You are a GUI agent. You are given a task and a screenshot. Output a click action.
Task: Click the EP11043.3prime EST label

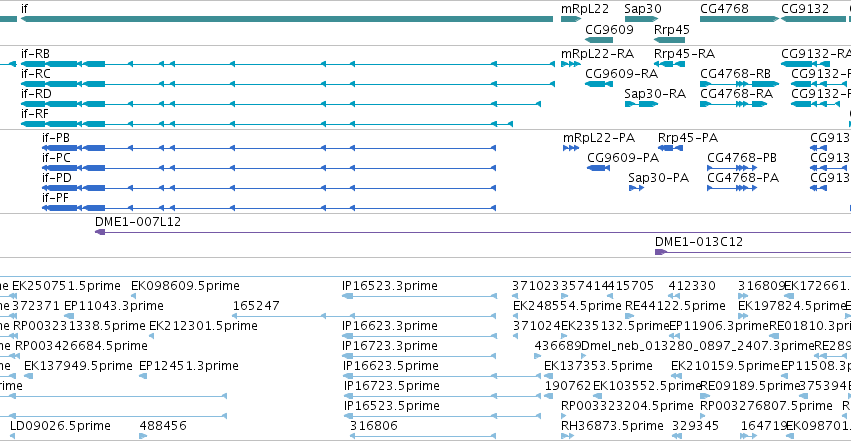113,306
